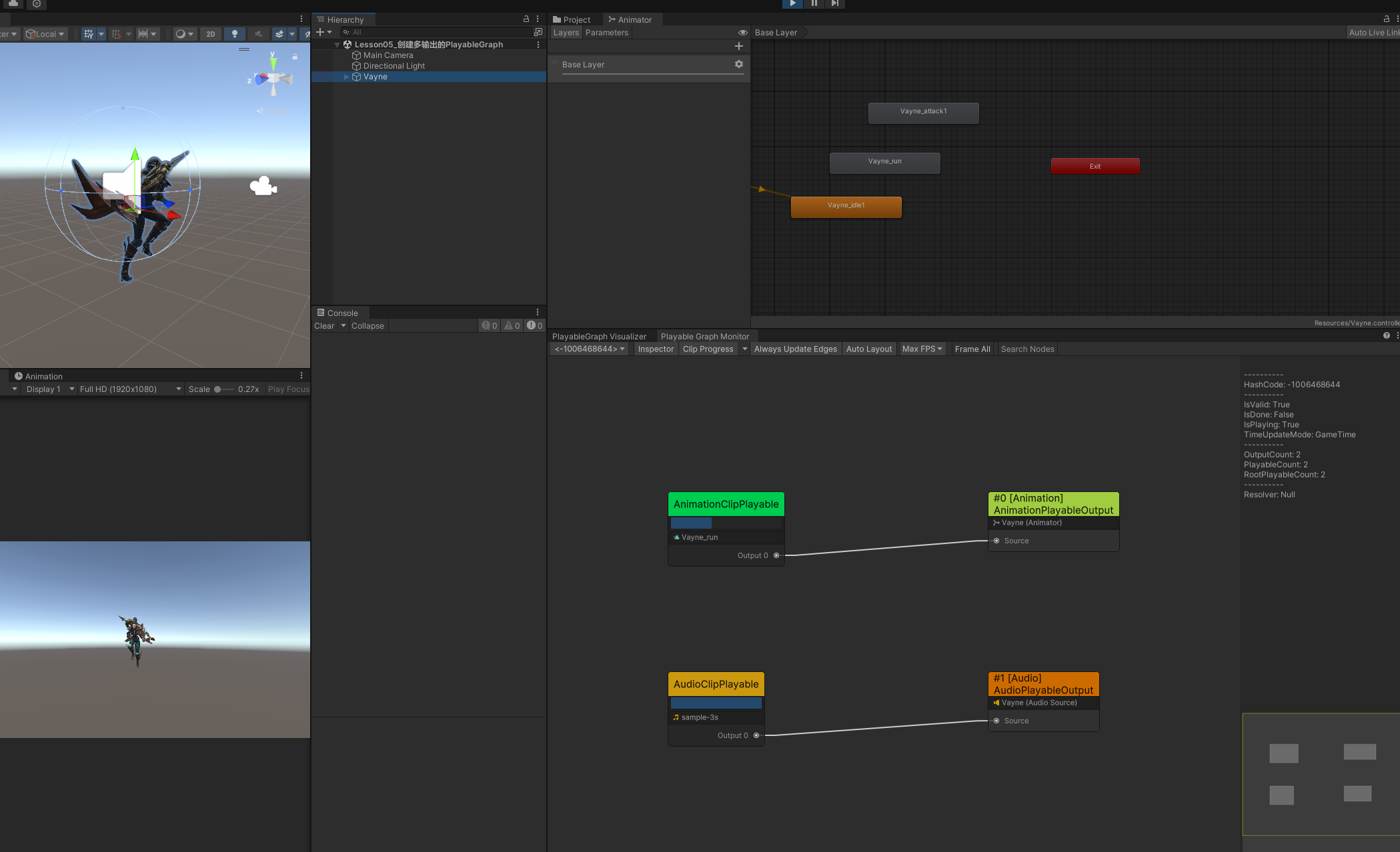Open the Local handle rotation dropdown
Image resolution: width=1400 pixels, height=852 pixels.
click(x=46, y=34)
